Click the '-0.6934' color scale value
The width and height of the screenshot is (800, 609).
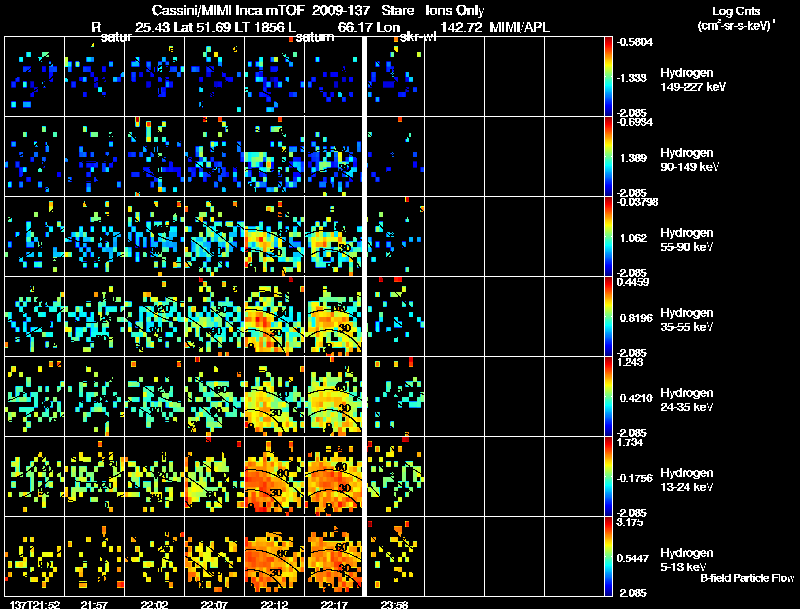click(x=635, y=122)
